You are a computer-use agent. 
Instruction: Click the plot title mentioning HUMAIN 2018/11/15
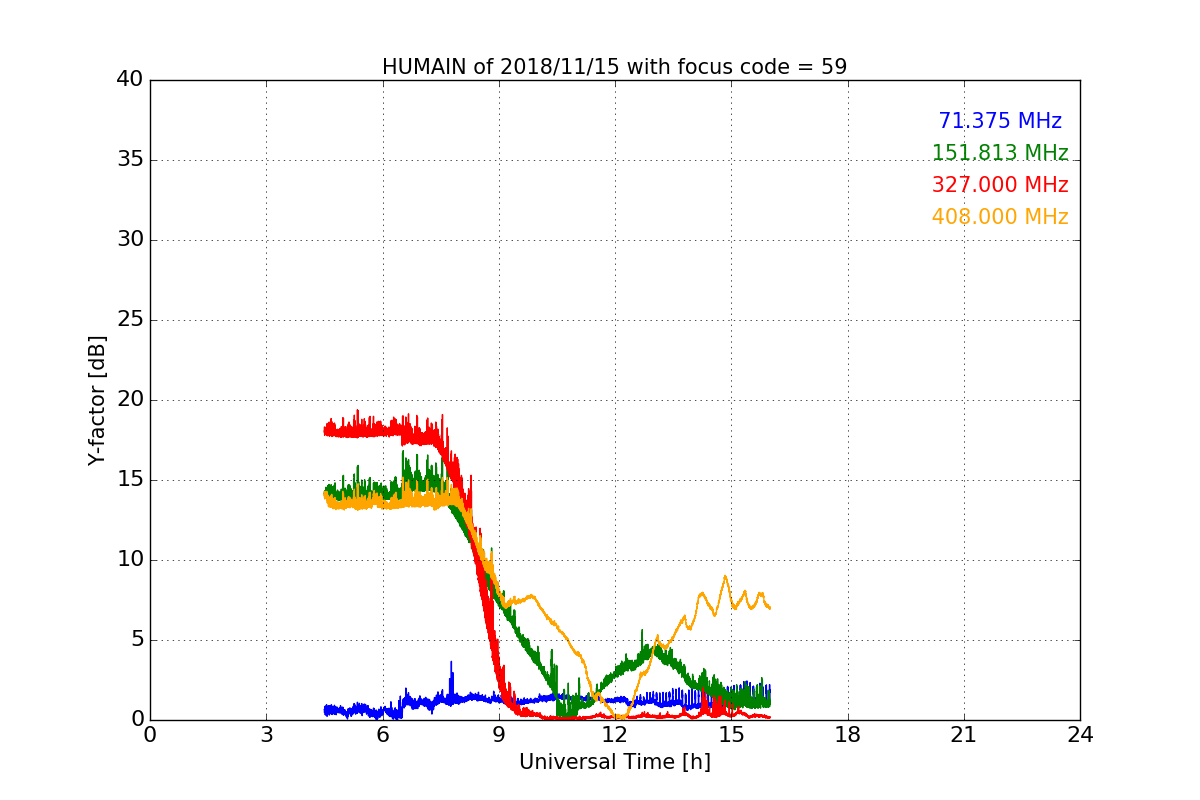point(614,67)
